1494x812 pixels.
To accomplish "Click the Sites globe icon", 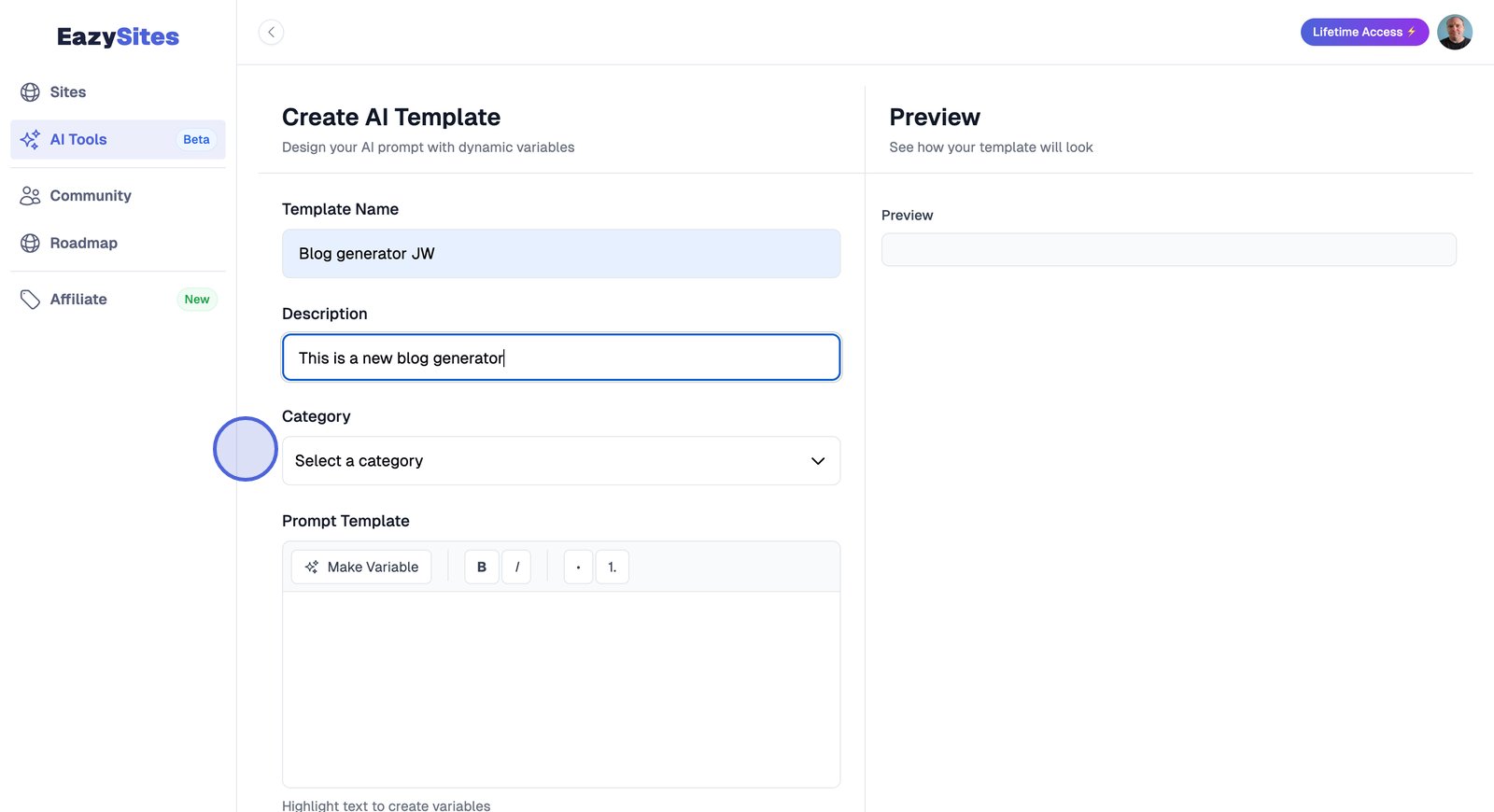I will pos(30,92).
